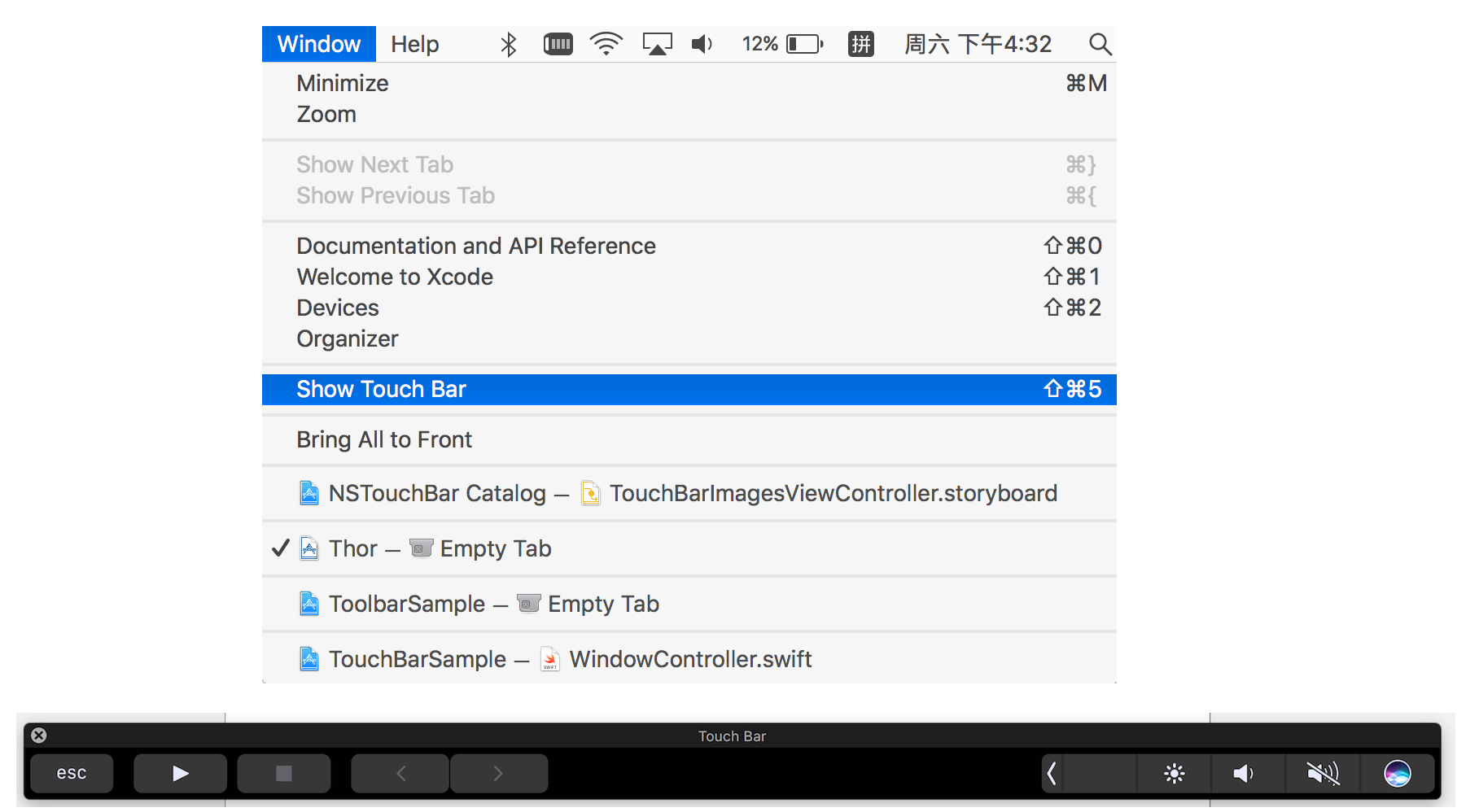The width and height of the screenshot is (1457, 812).
Task: Select the checked Thor Empty Tab window
Action: (x=689, y=548)
